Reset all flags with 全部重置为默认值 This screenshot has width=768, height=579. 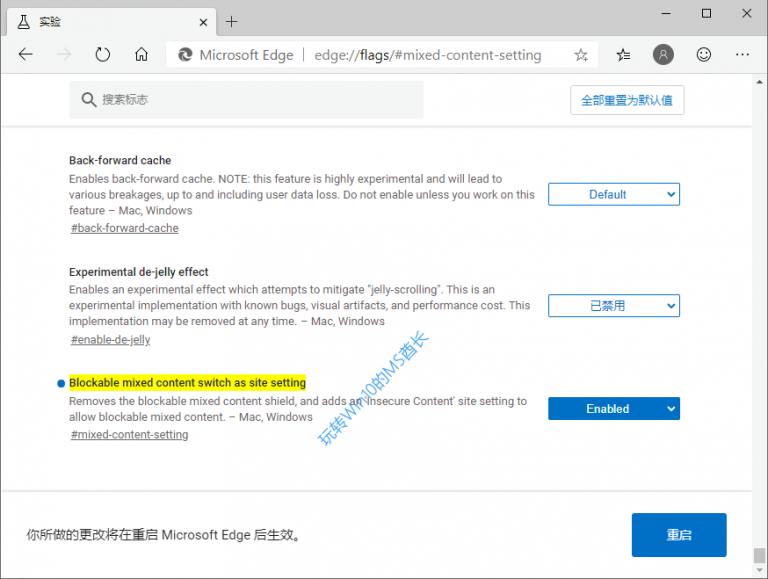click(x=627, y=100)
